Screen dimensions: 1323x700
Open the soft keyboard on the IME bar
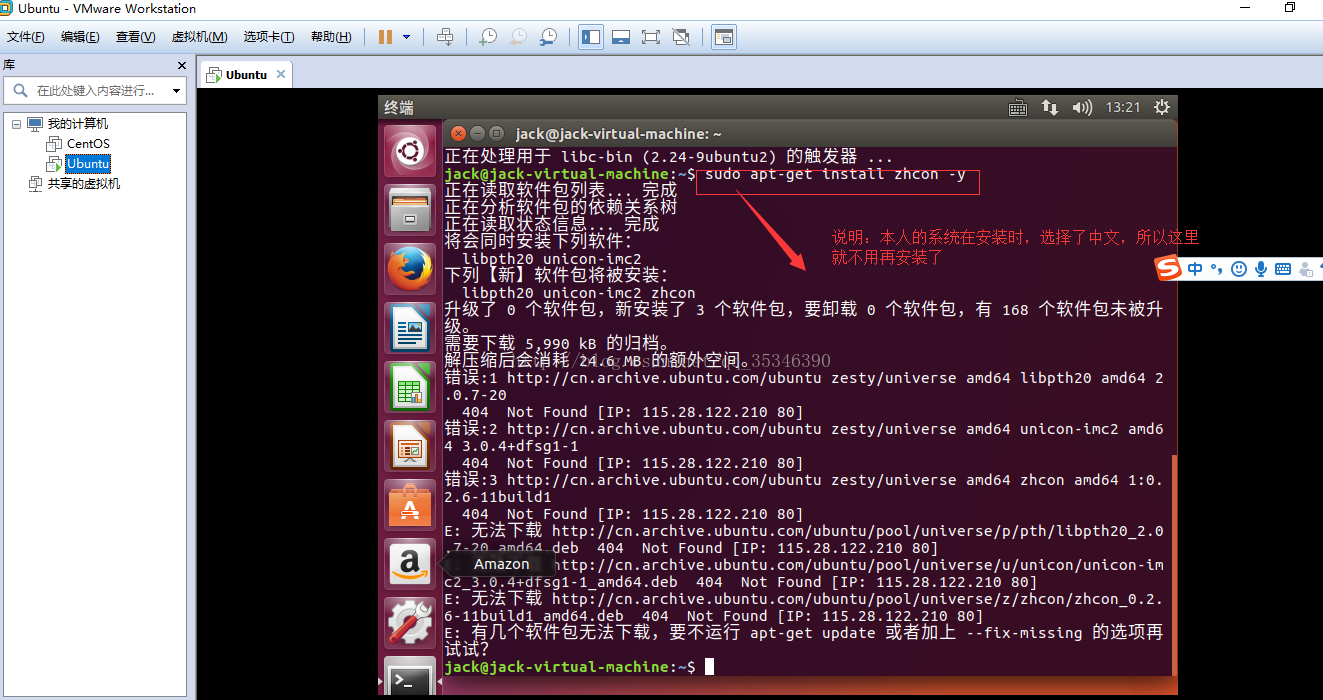(x=1283, y=269)
